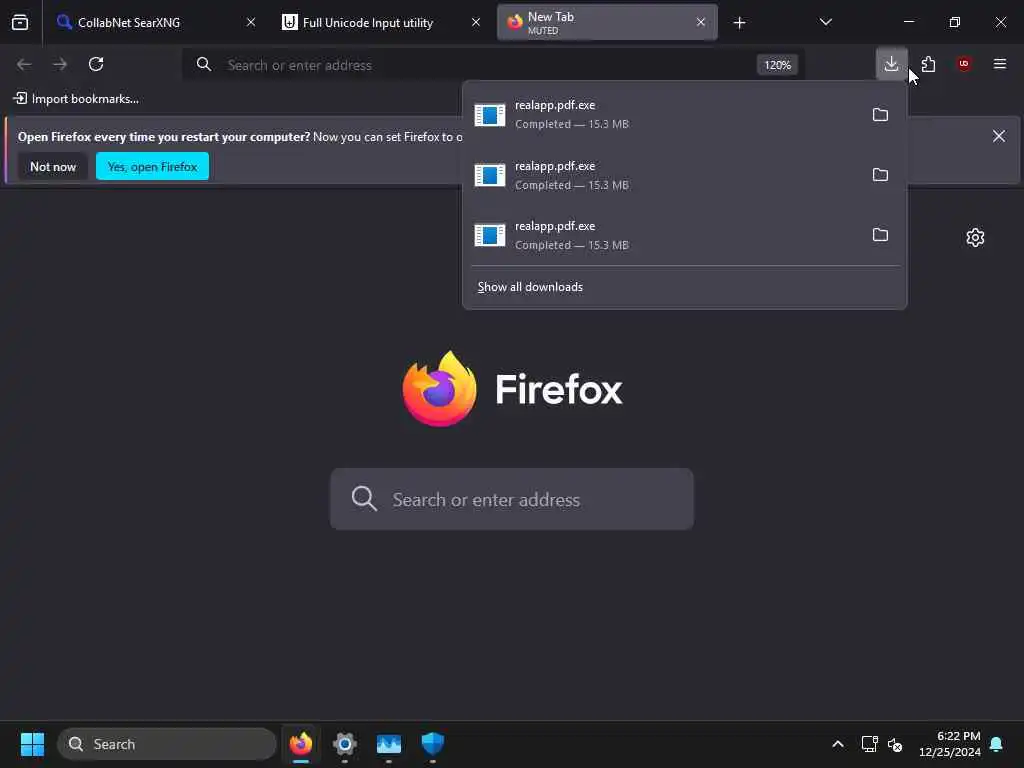
Task: Open the Firefox View icon in tab strip
Action: click(x=20, y=22)
